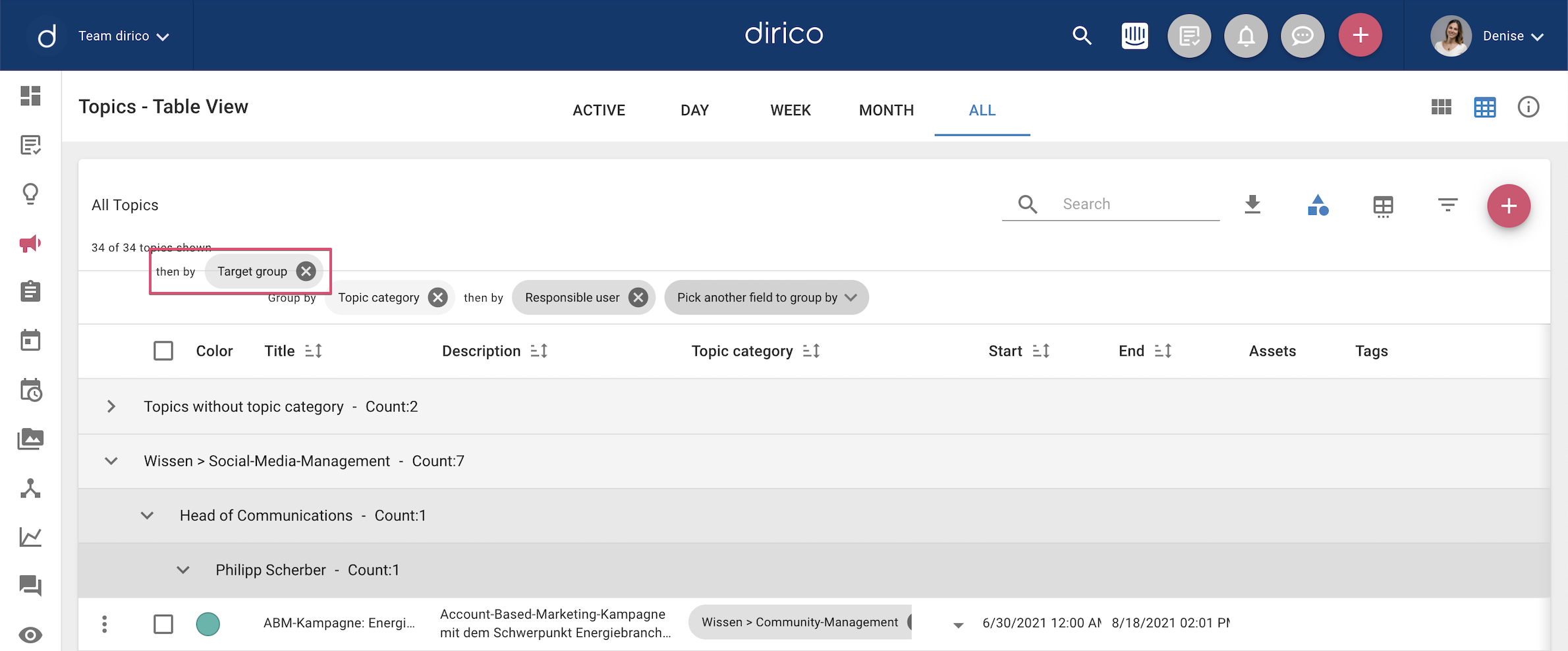1568x651 pixels.
Task: Open the scheduled calendar-clock icon in sidebar
Action: coord(30,390)
